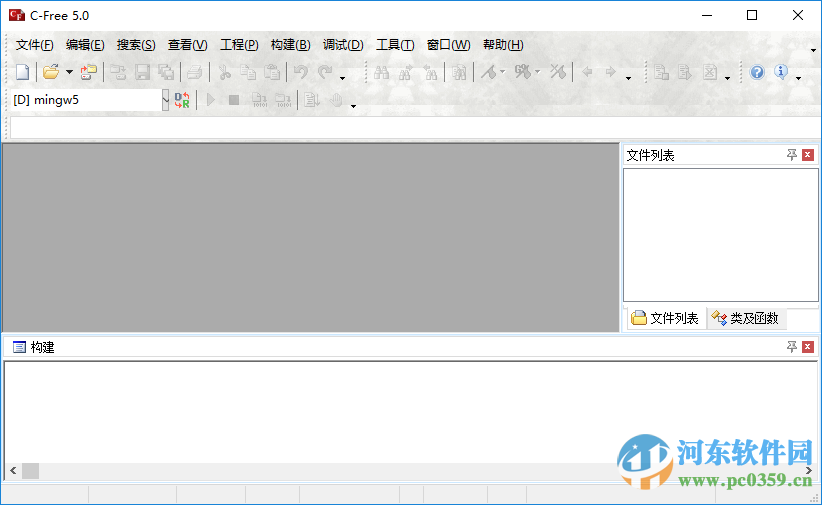Click the blue Help question mark icon
Viewport: 822px width, 505px height.
[757, 72]
